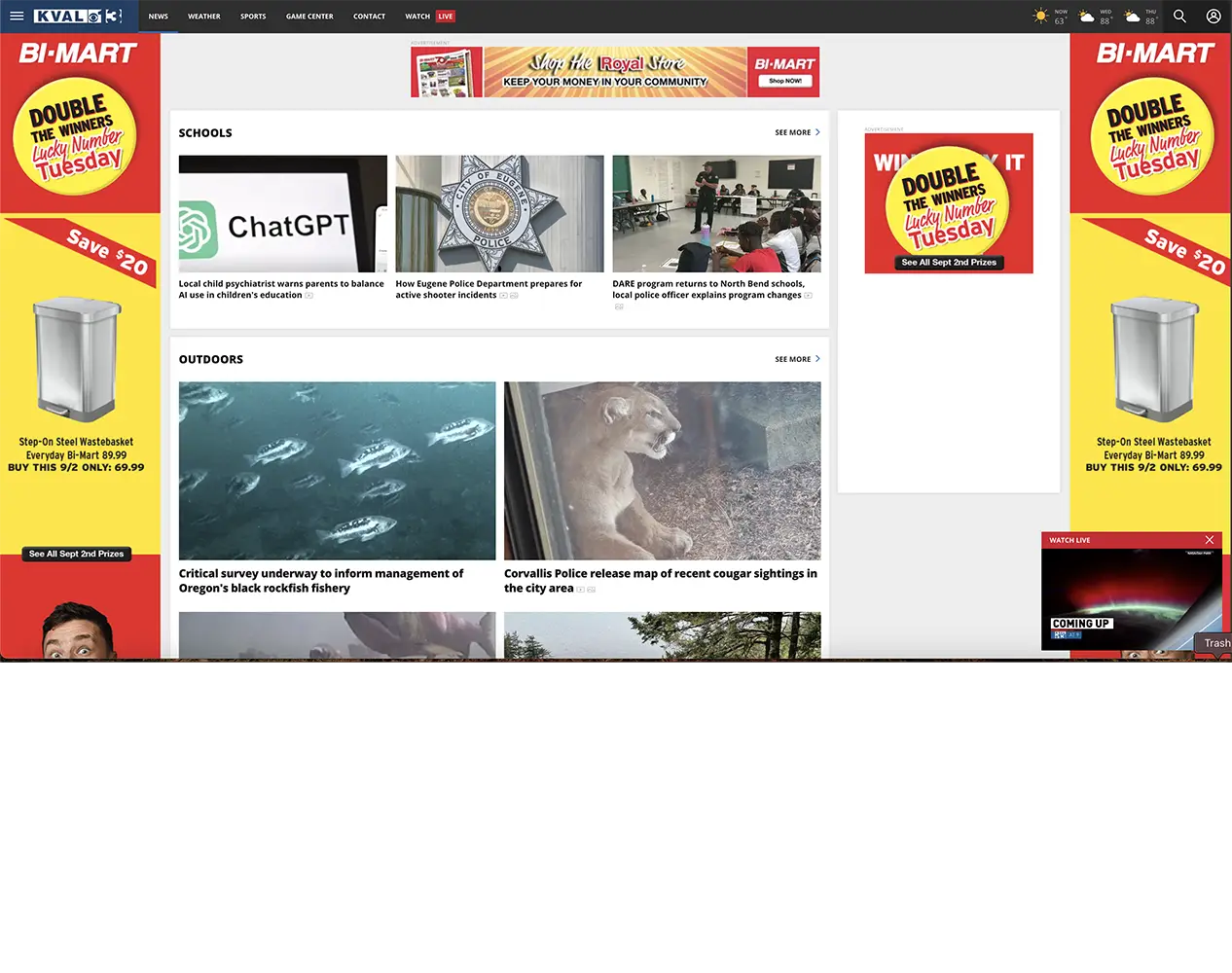The width and height of the screenshot is (1232, 973).
Task: Open the Sports menu
Action: (x=253, y=17)
